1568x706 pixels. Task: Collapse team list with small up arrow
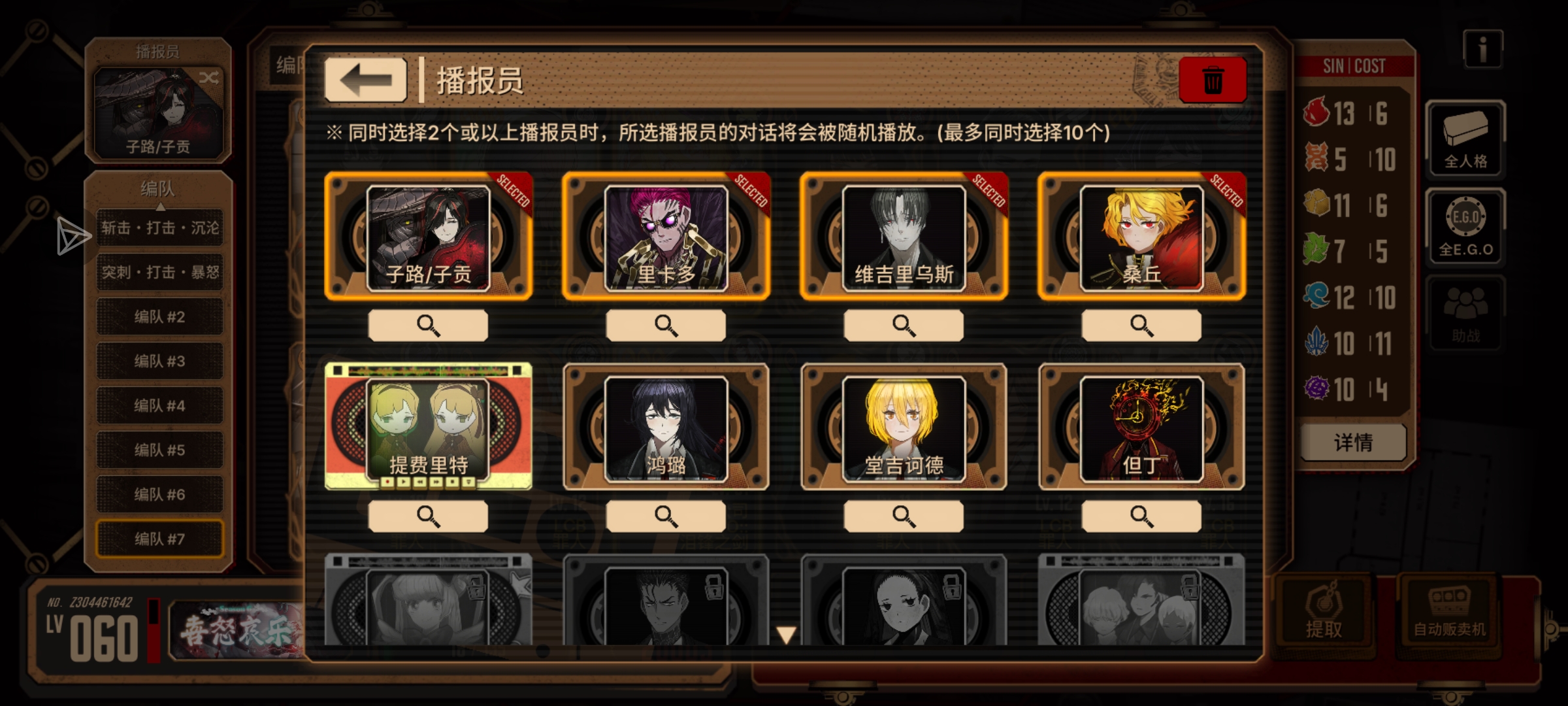160,207
